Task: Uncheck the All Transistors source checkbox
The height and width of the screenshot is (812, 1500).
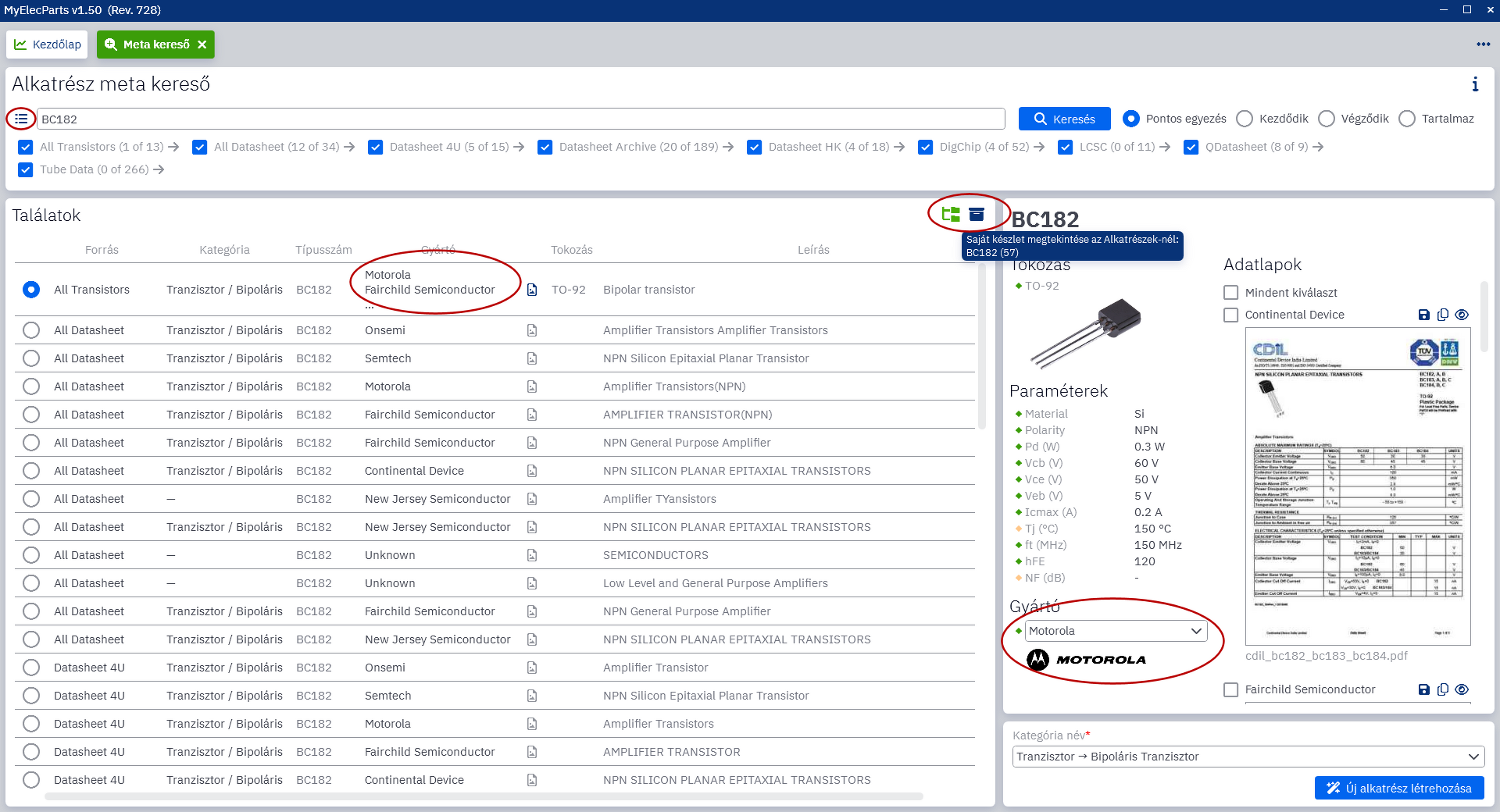Action: [x=26, y=147]
